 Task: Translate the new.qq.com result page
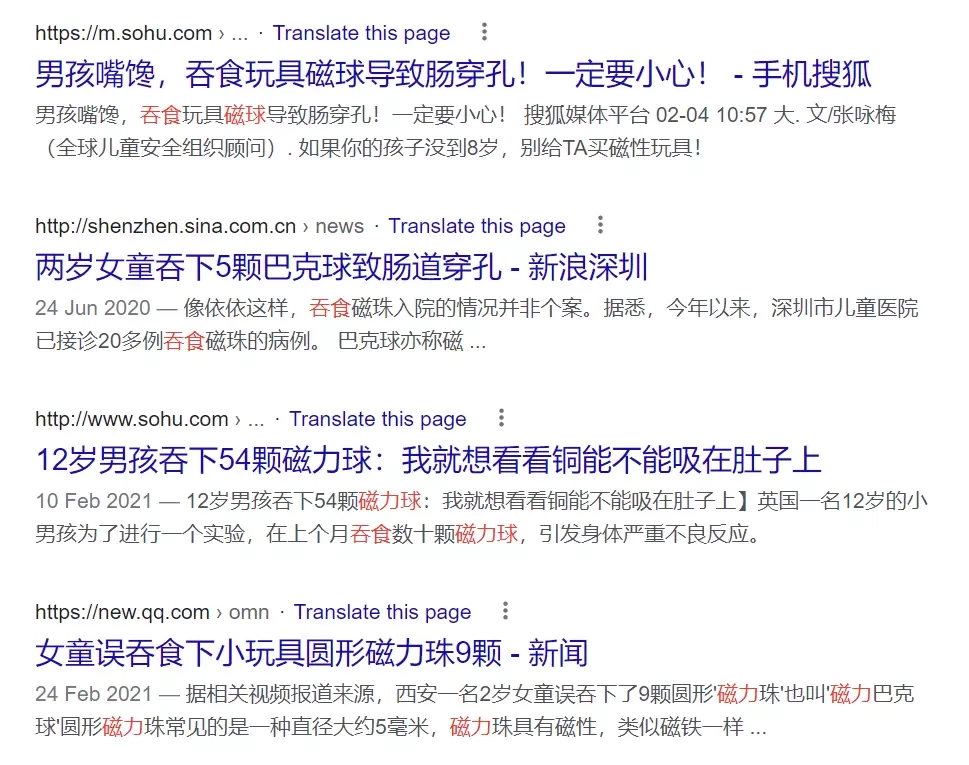pyautogui.click(x=383, y=612)
